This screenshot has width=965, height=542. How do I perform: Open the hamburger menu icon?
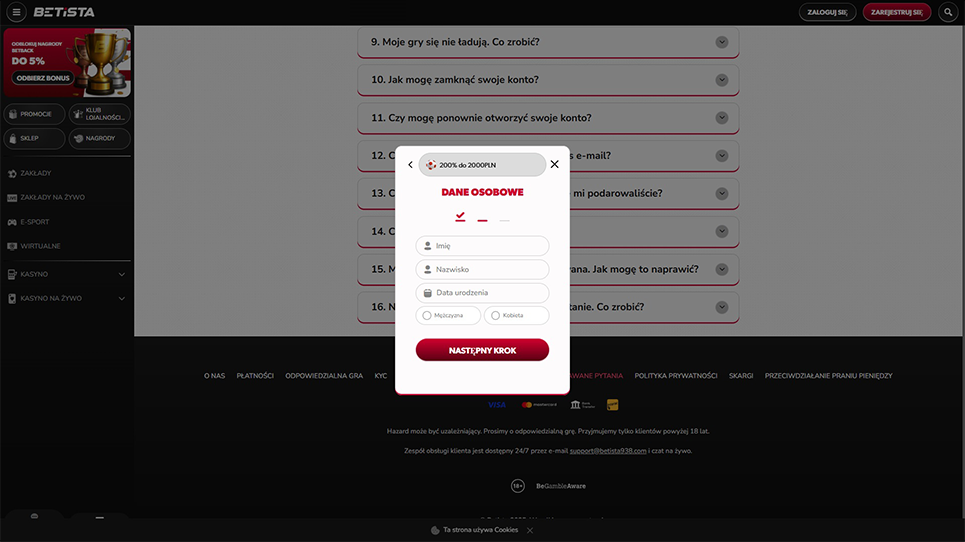[x=16, y=13]
